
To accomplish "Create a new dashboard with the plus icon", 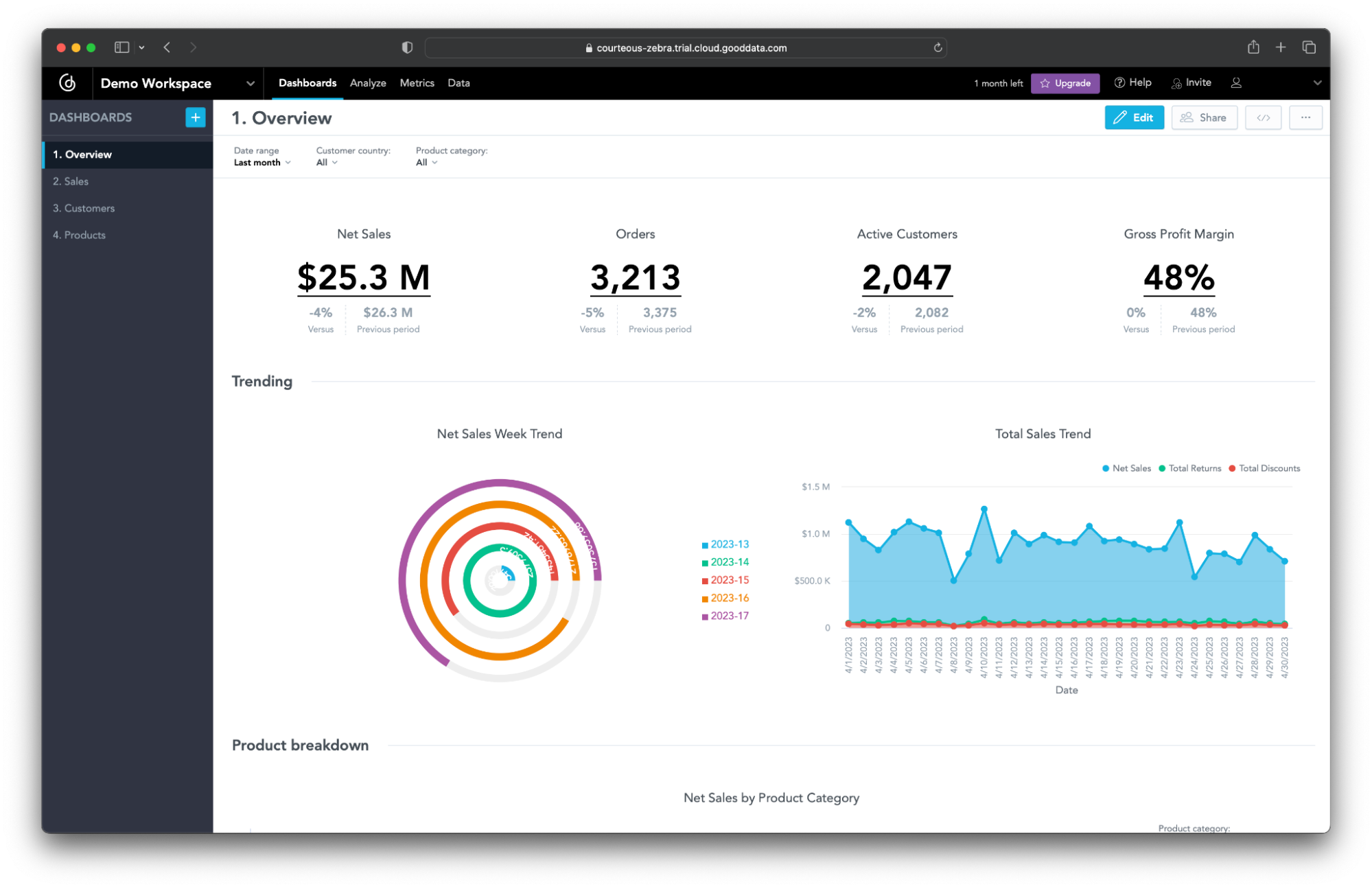I will point(195,117).
